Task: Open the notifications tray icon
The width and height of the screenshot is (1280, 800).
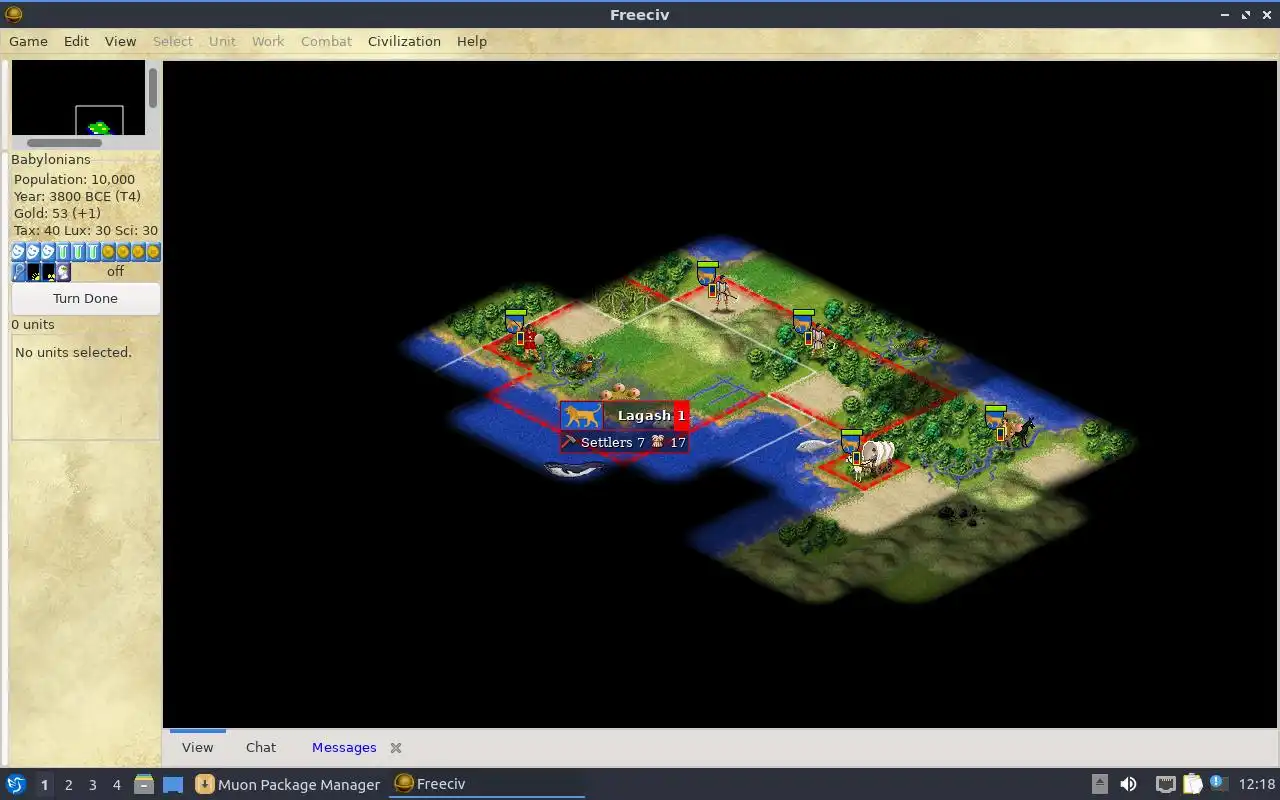Action: [1218, 783]
